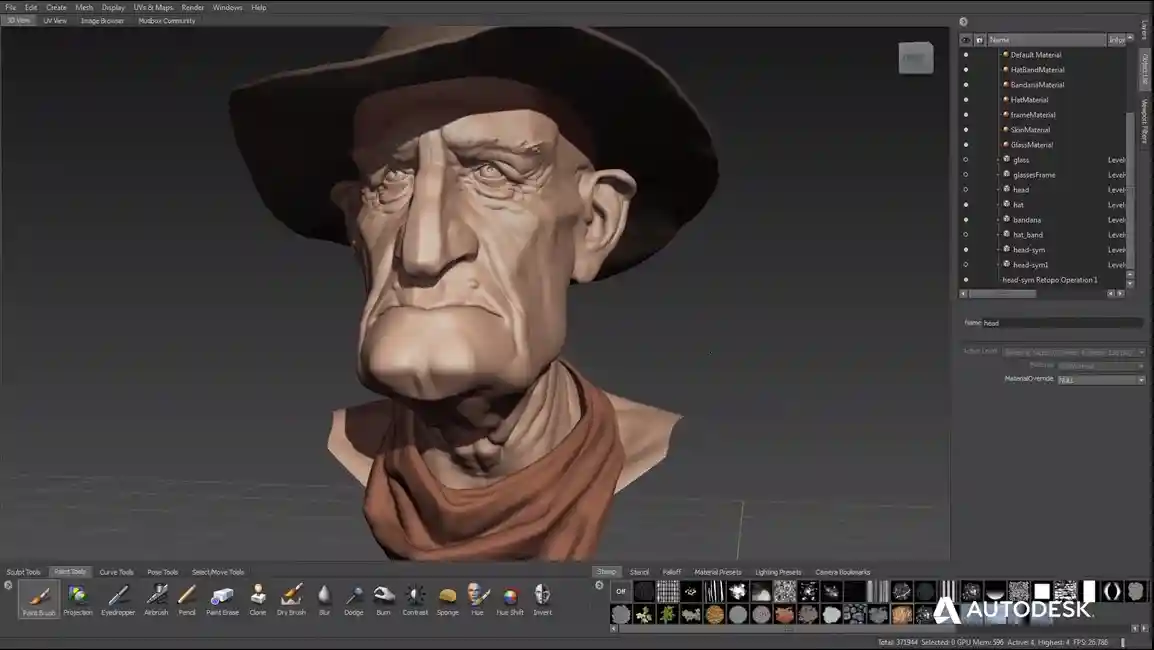Expand the glassesFrame object node
The height and width of the screenshot is (650, 1154).
coord(998,175)
